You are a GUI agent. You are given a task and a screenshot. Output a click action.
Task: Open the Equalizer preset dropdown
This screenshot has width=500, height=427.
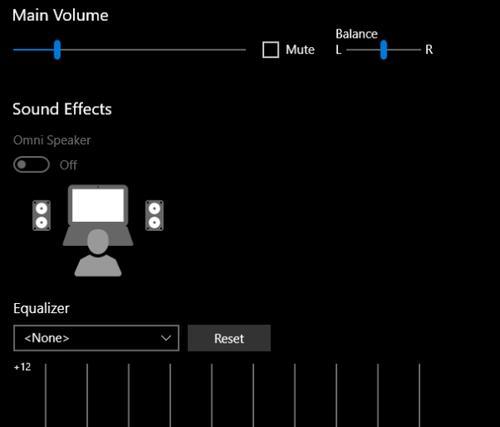[96, 338]
